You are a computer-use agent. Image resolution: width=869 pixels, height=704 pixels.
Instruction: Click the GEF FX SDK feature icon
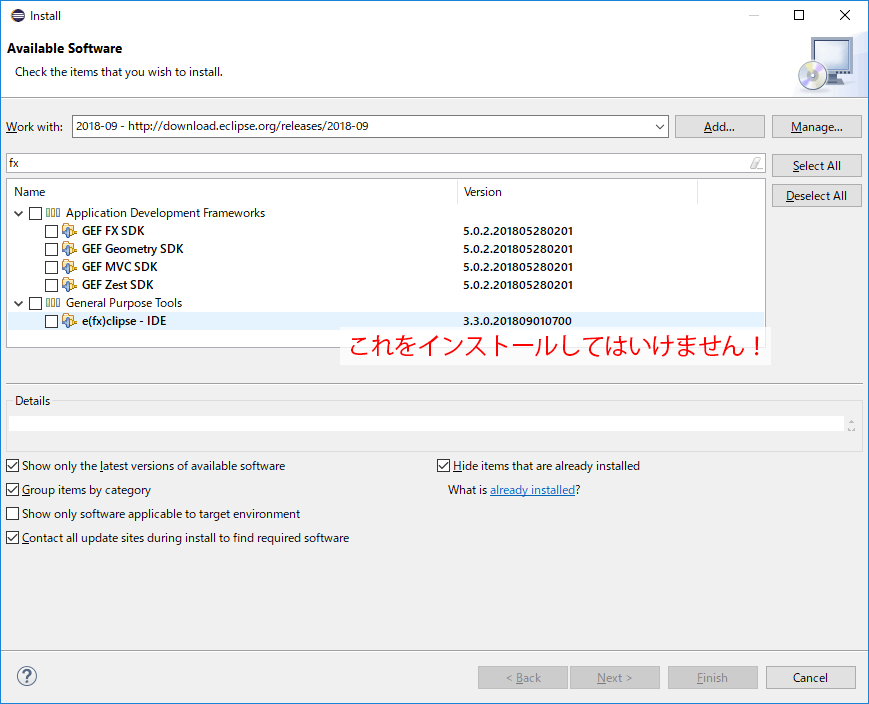coord(69,231)
